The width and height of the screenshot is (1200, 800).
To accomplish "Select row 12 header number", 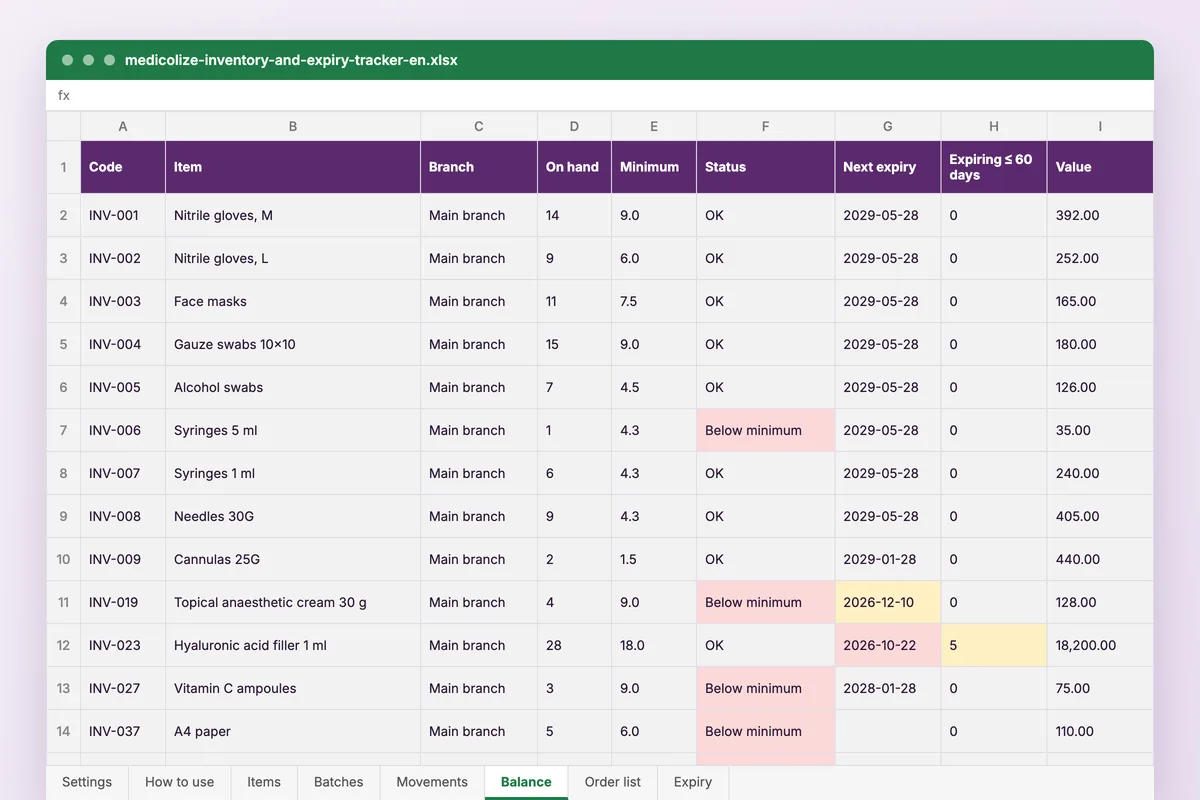I will click(x=63, y=645).
